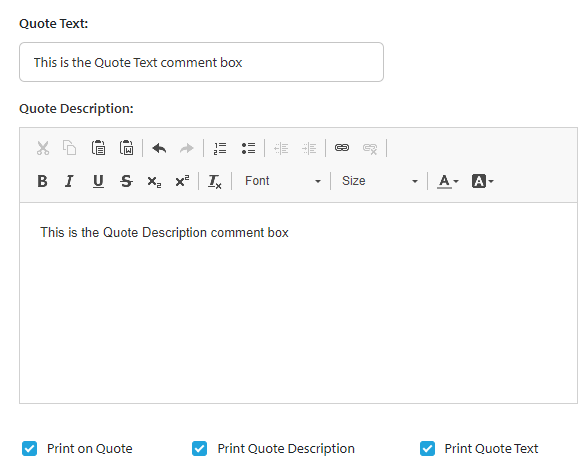Click into the Quote Text input field
Screen dimensions: 586x473
coord(201,62)
